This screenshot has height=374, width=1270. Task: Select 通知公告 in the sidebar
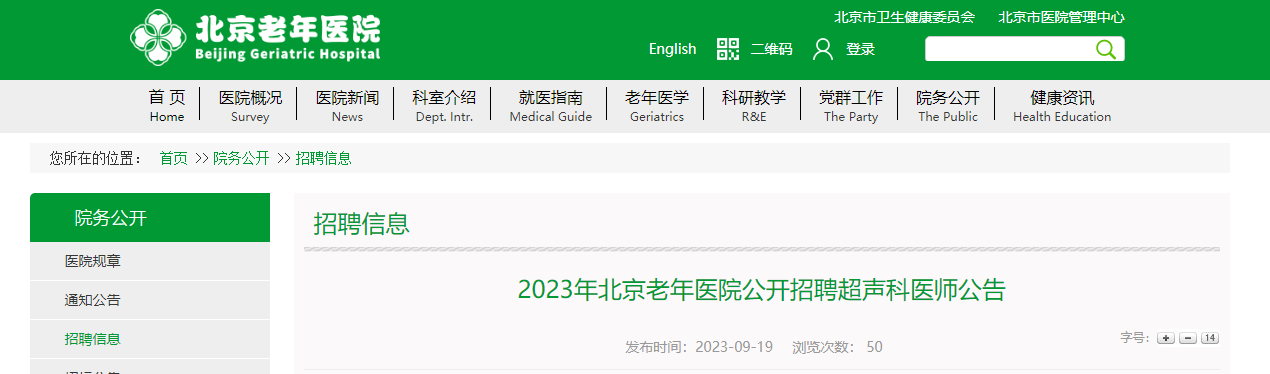(150, 300)
